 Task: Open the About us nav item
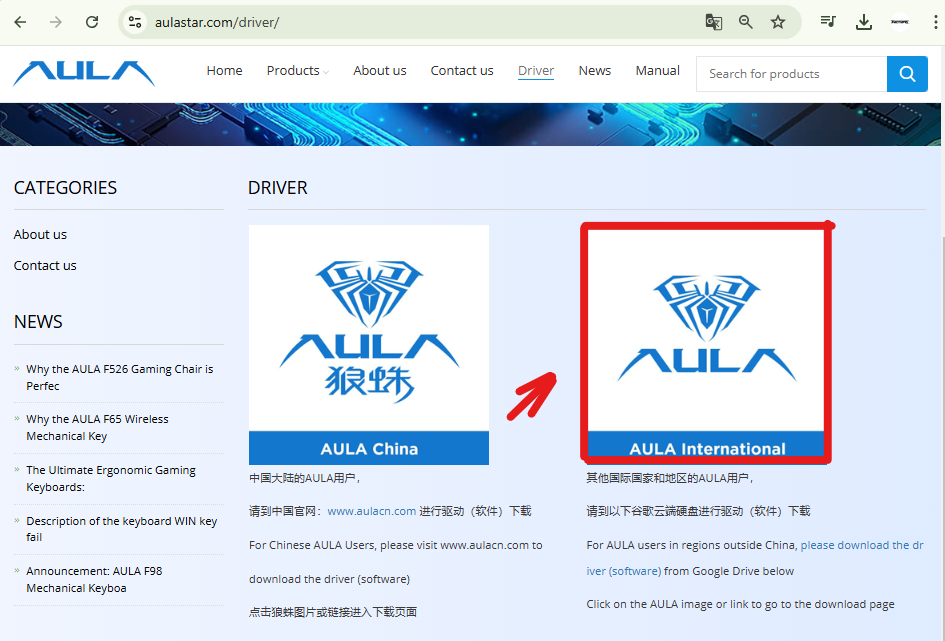[380, 70]
